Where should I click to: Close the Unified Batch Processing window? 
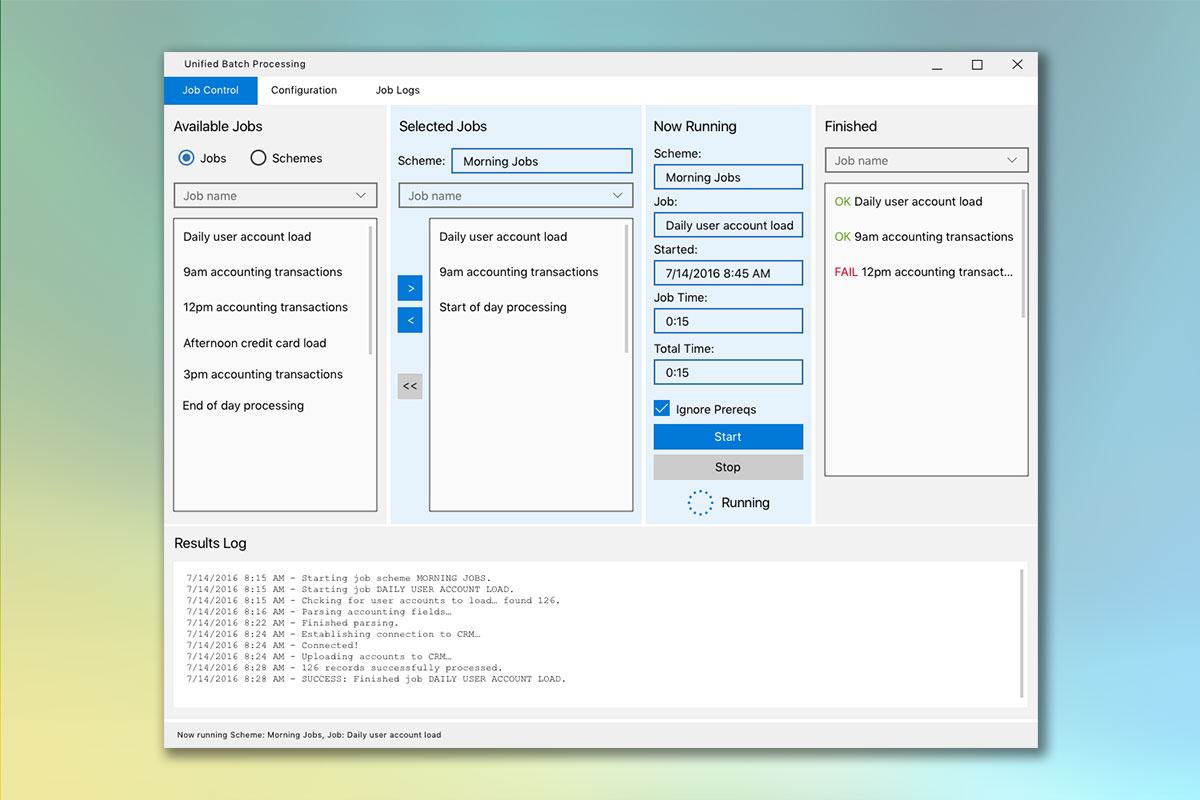pos(1017,65)
